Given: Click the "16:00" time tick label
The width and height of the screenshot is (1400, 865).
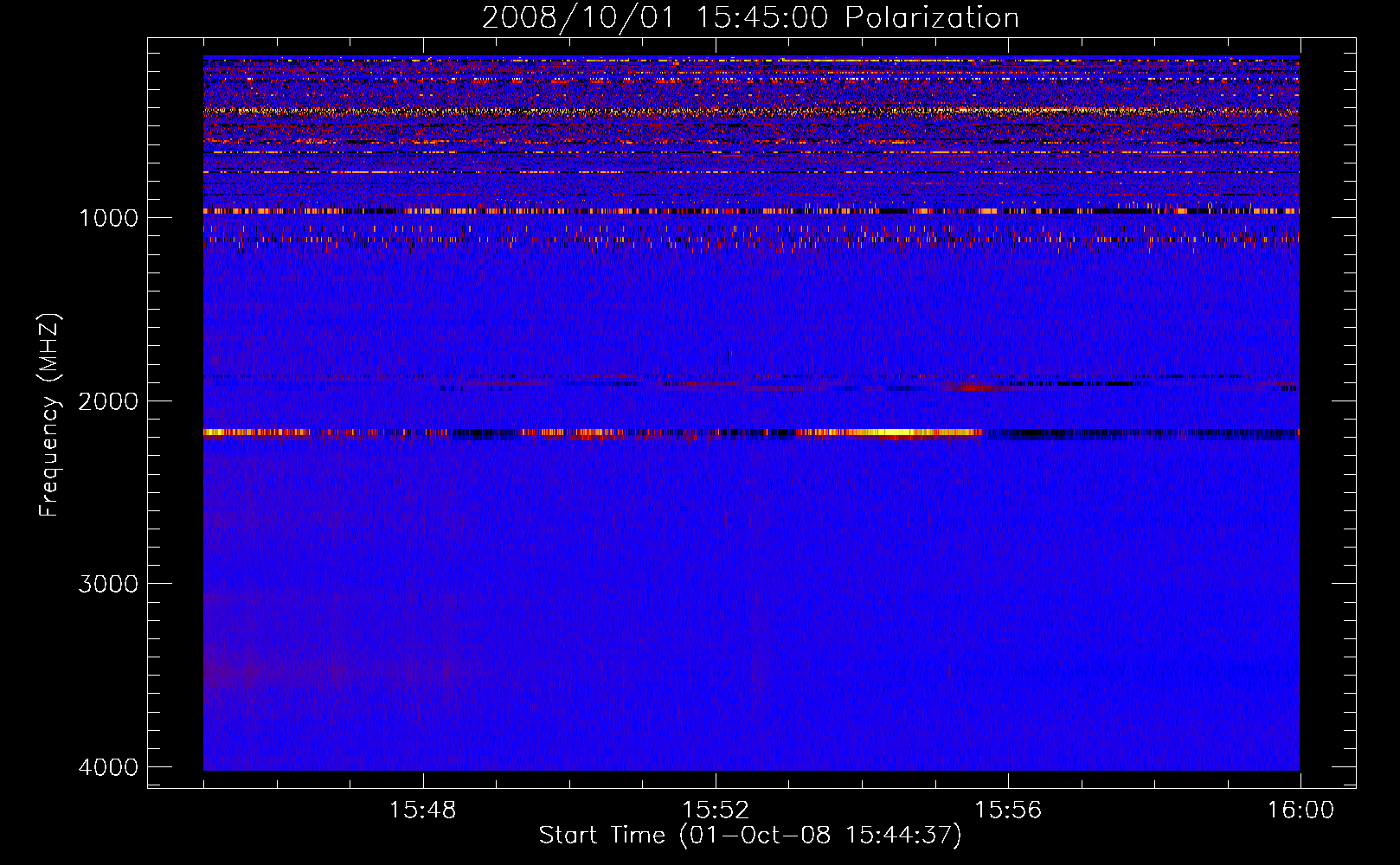Looking at the screenshot, I should (x=1300, y=810).
